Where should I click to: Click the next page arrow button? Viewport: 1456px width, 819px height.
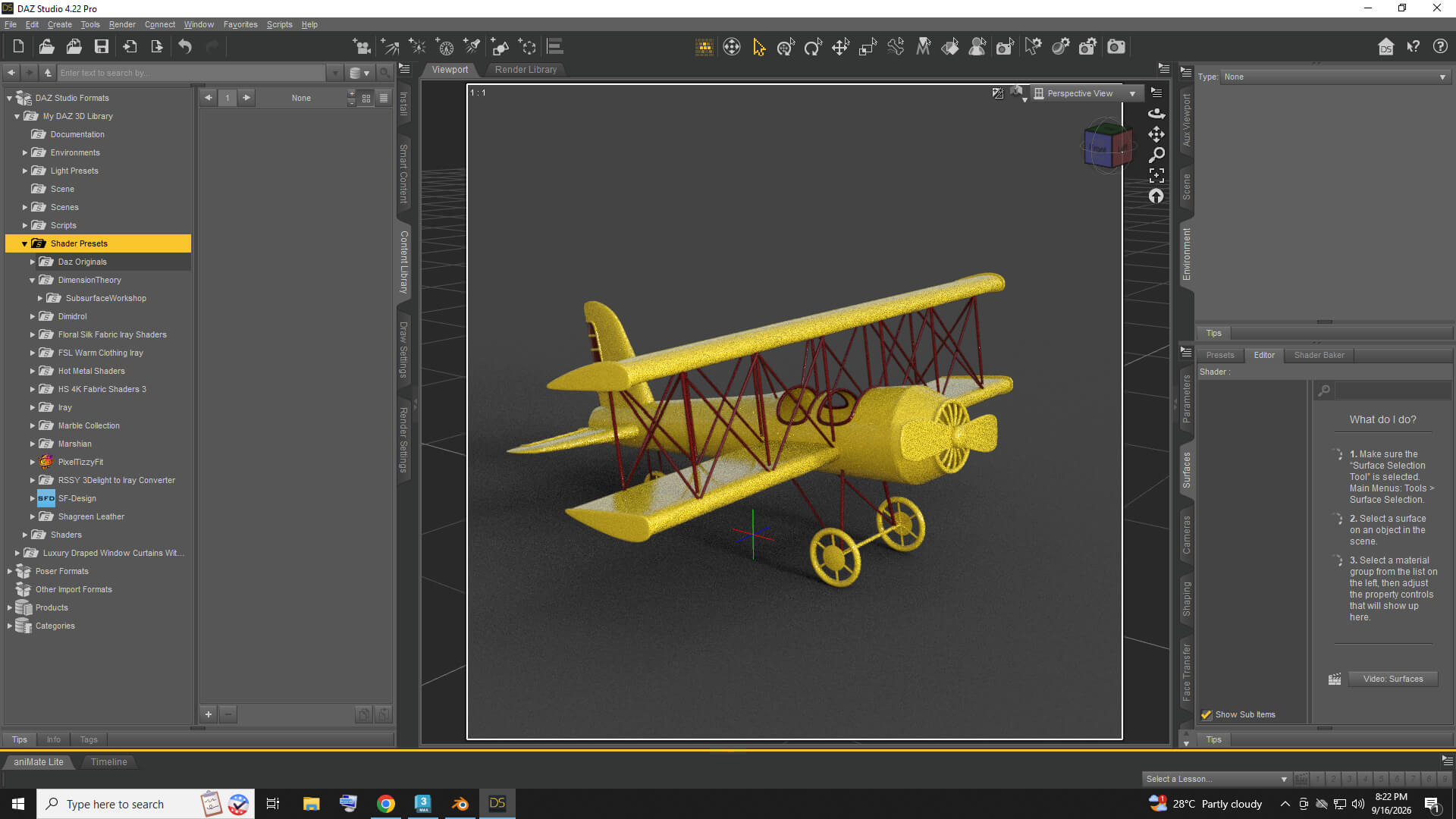[x=246, y=98]
